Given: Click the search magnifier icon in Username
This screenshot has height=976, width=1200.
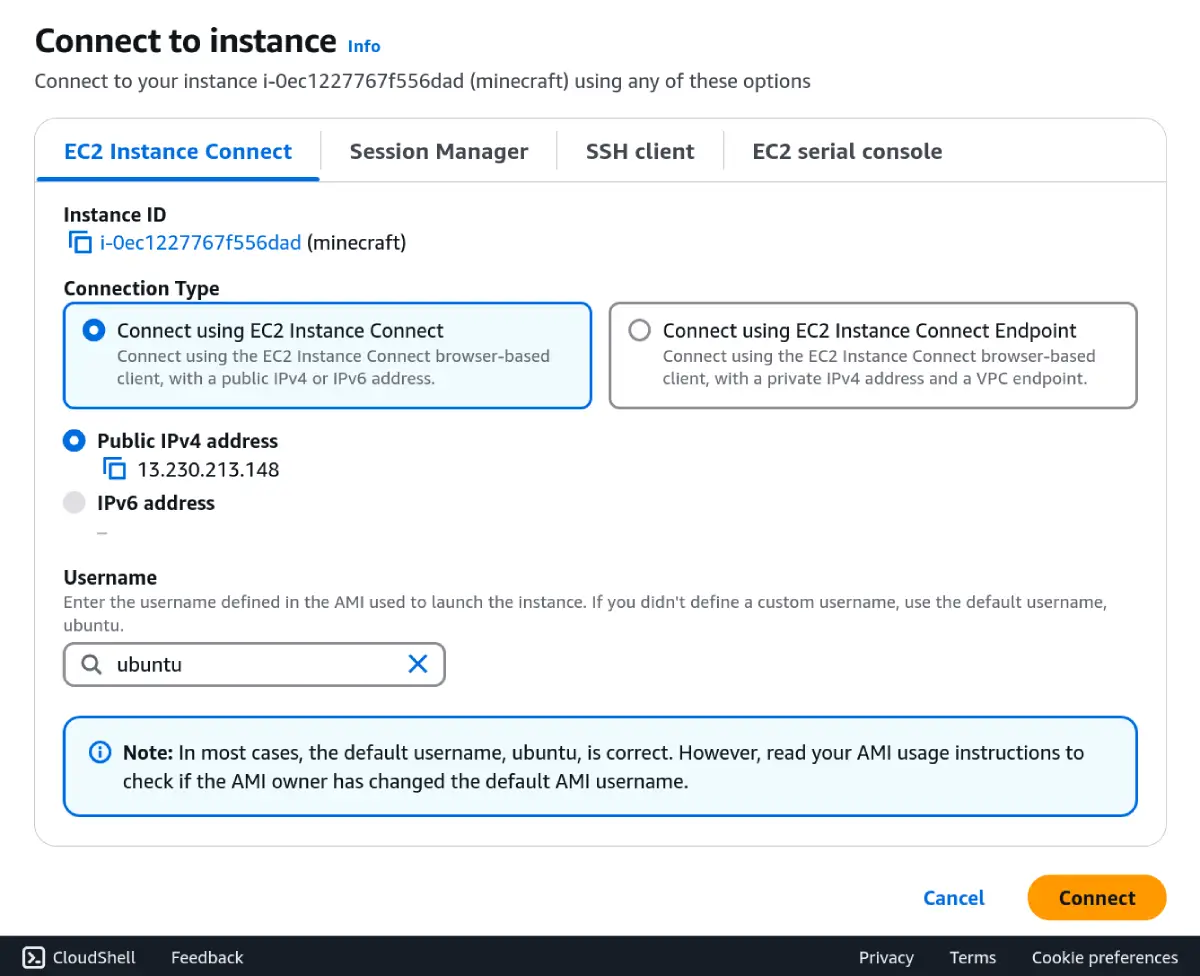Looking at the screenshot, I should click(x=91, y=664).
